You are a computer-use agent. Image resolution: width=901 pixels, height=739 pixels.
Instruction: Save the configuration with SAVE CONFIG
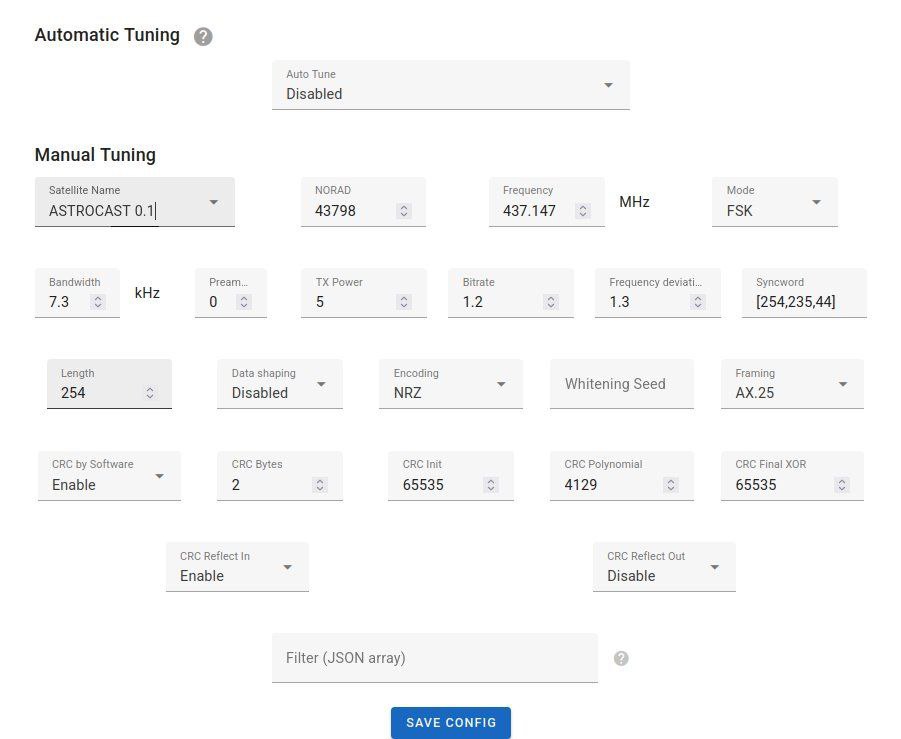450,722
